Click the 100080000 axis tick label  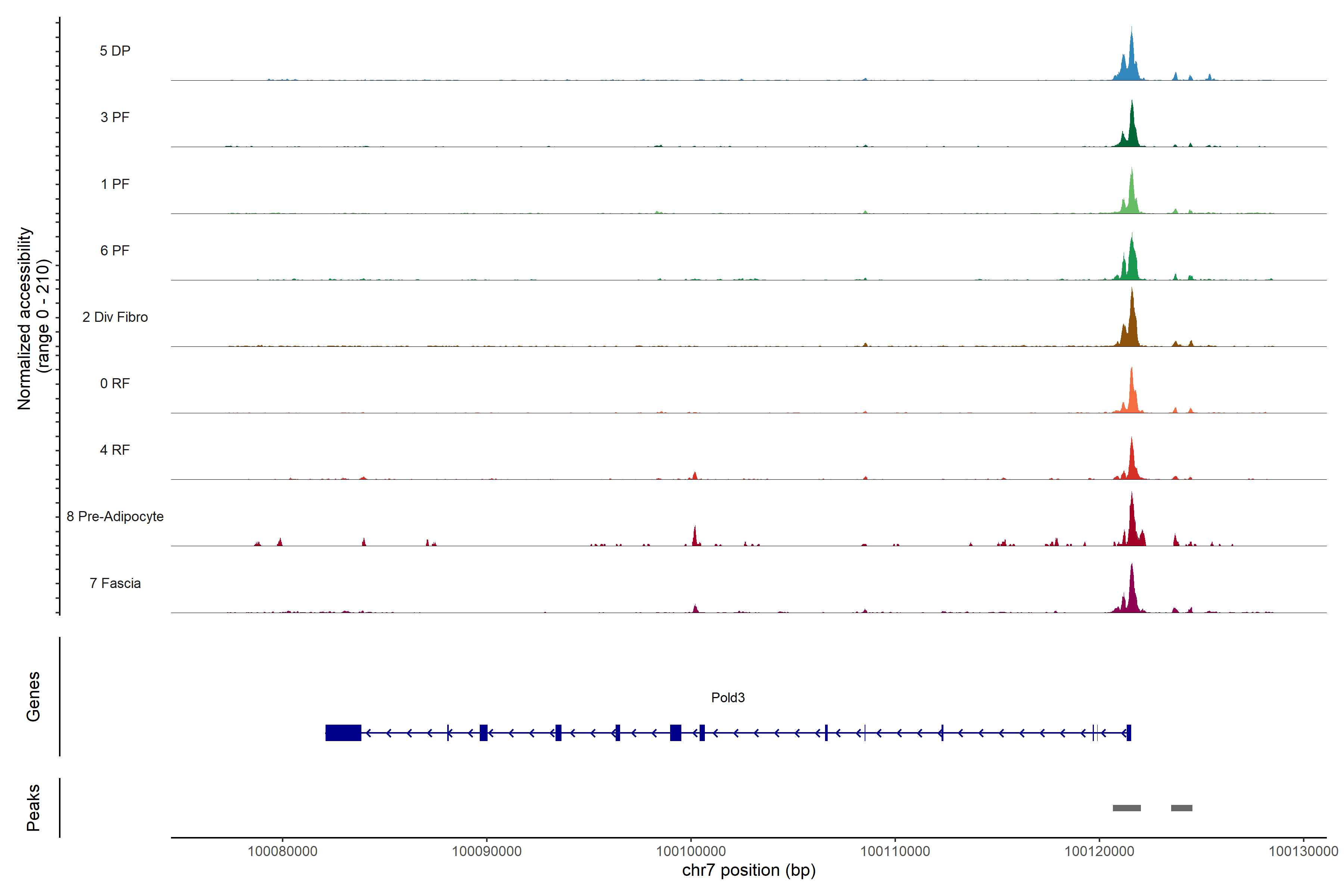(x=282, y=852)
